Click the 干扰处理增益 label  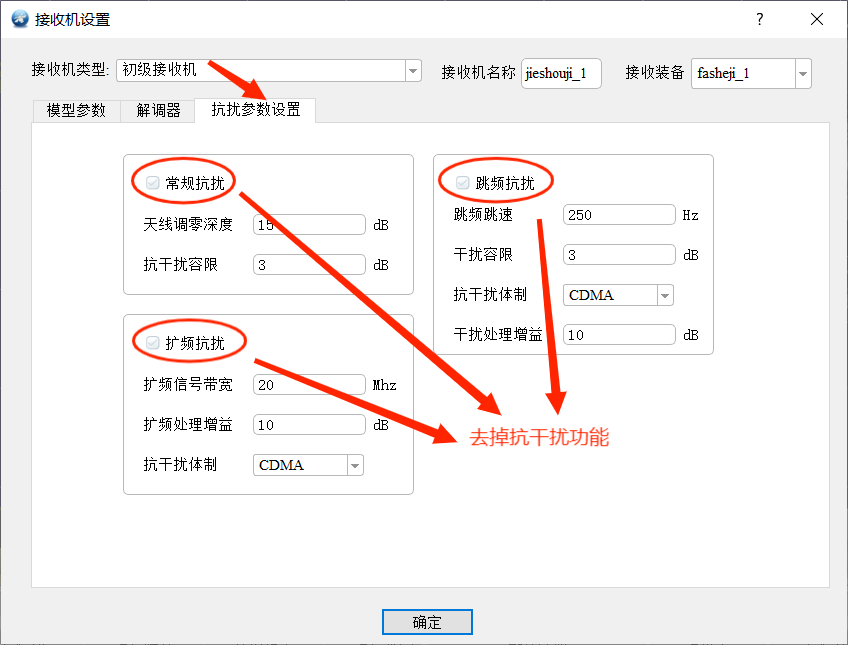tap(498, 335)
